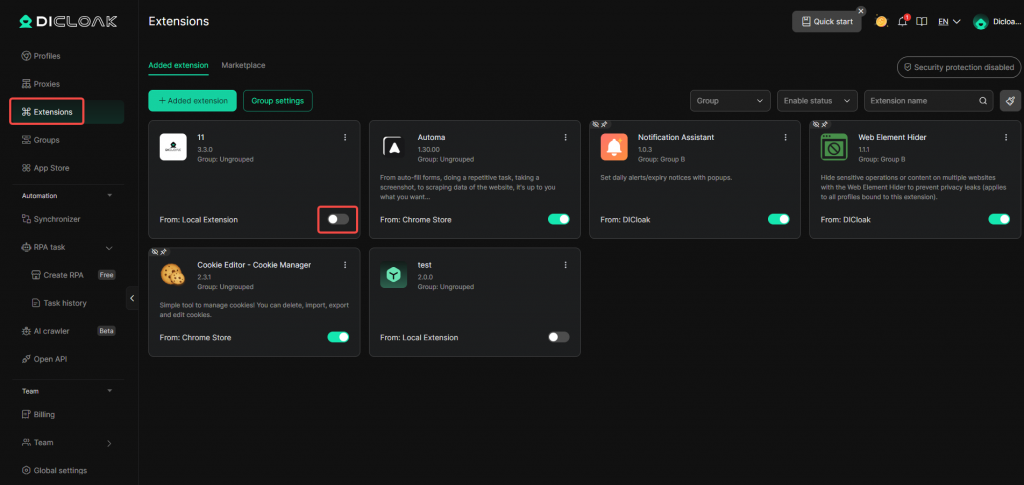Expand the Group filter dropdown
Viewport: 1024px width, 485px height.
tap(730, 101)
